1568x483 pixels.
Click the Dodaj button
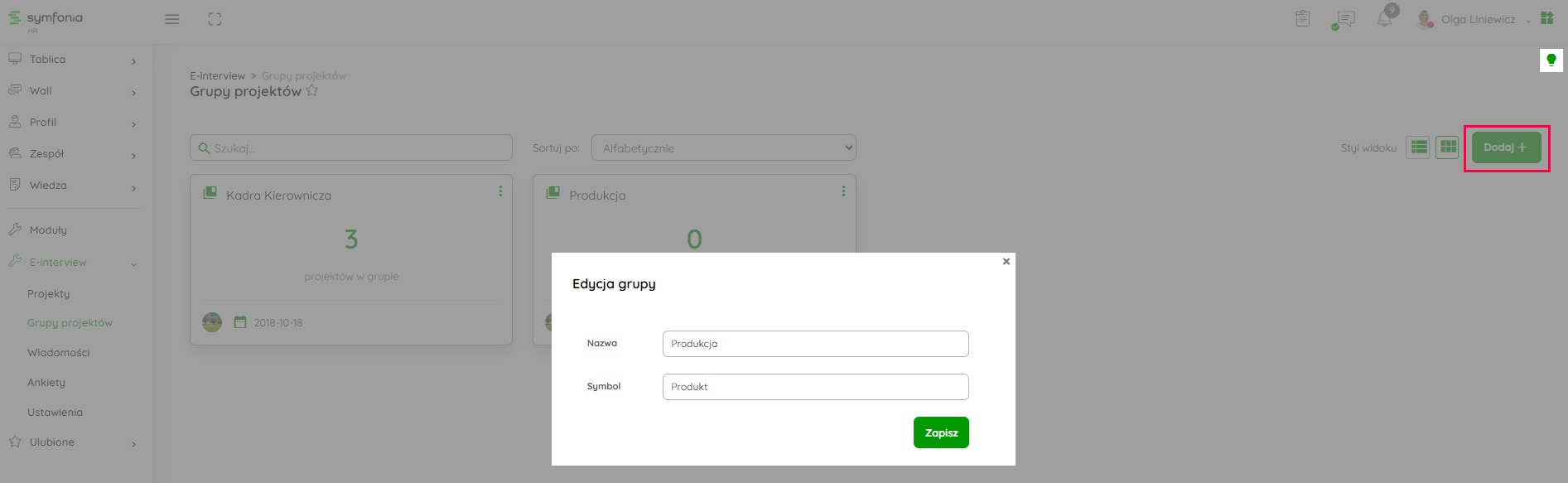1505,147
